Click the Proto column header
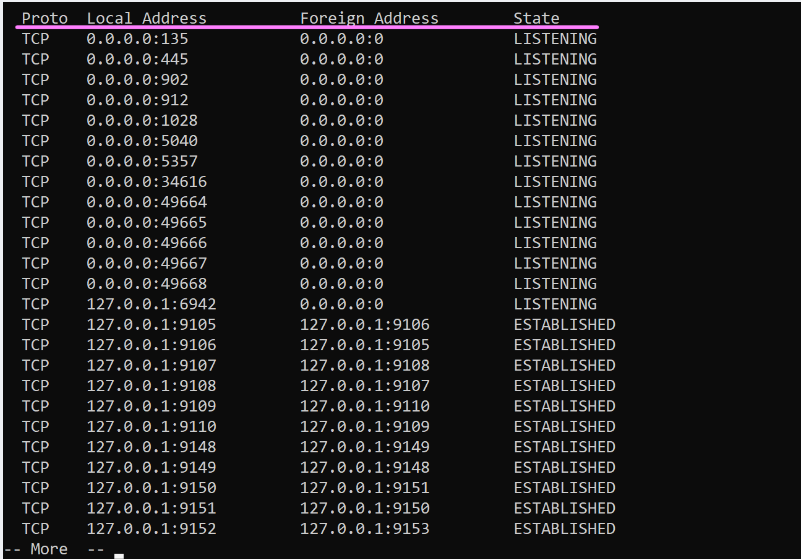 (x=44, y=18)
